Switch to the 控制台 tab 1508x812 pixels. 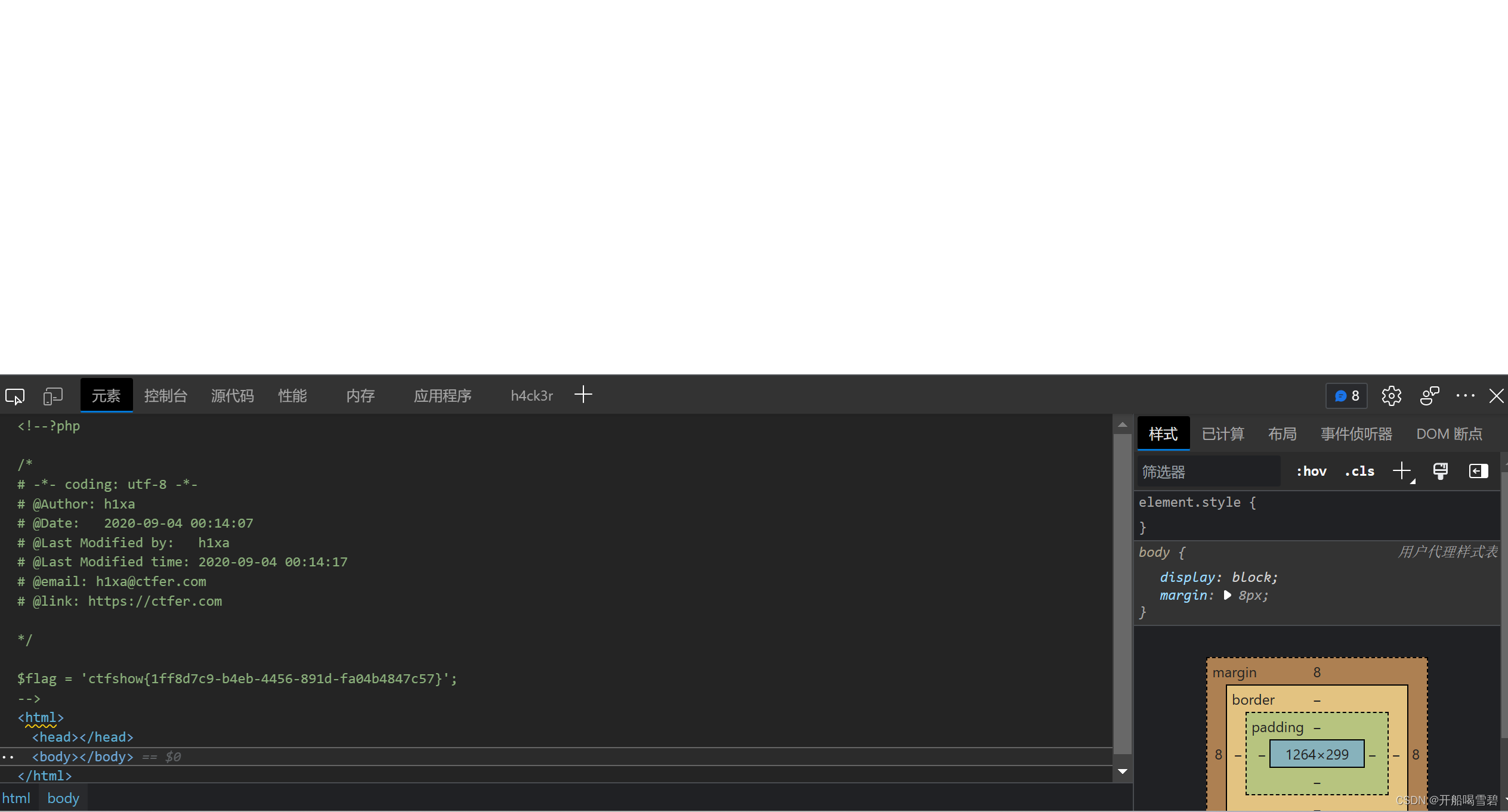tap(165, 396)
